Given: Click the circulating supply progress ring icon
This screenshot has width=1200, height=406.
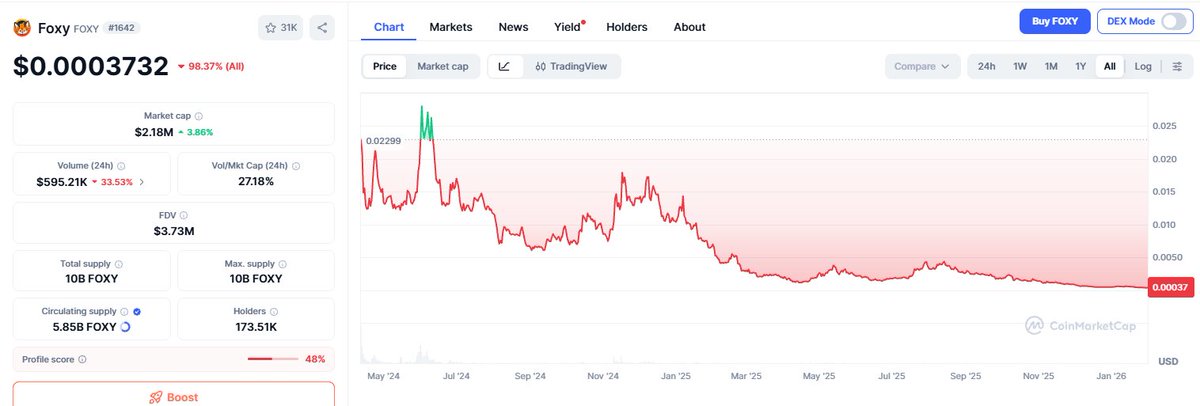Looking at the screenshot, I should tap(125, 327).
